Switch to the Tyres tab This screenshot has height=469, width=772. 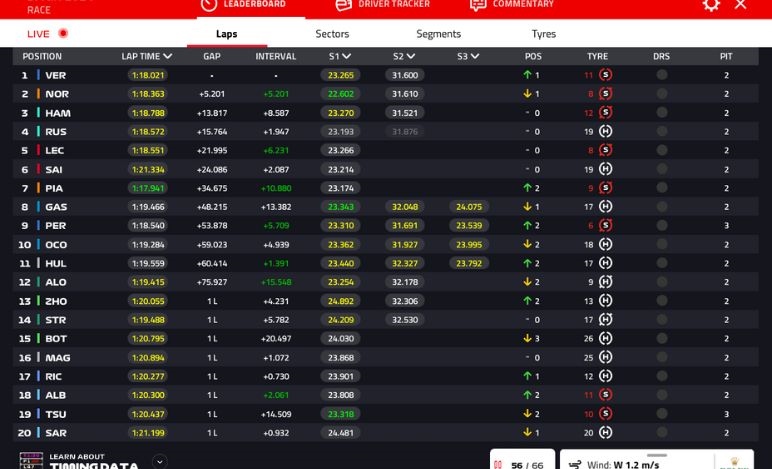[x=544, y=34]
